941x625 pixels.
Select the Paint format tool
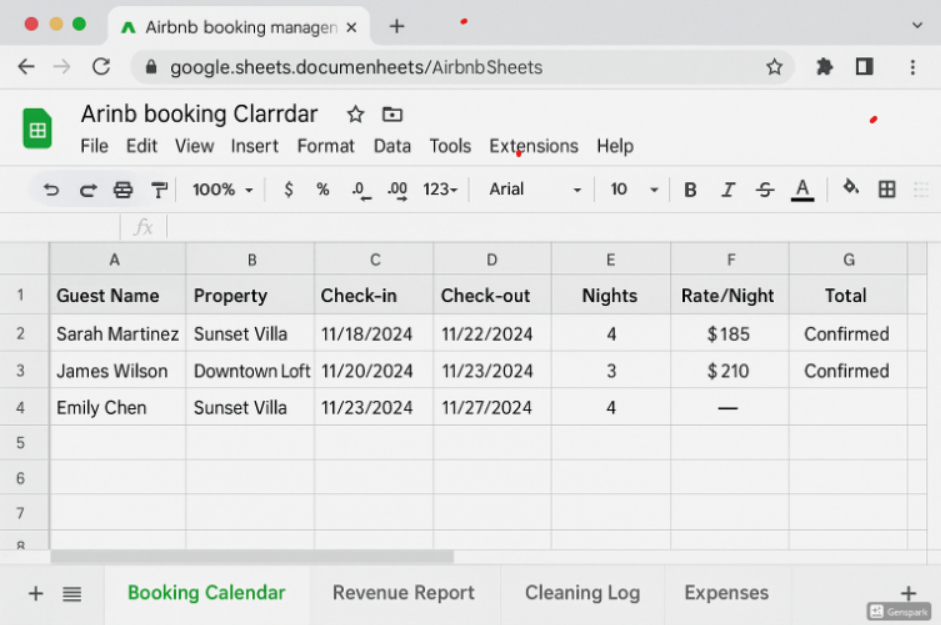(159, 190)
